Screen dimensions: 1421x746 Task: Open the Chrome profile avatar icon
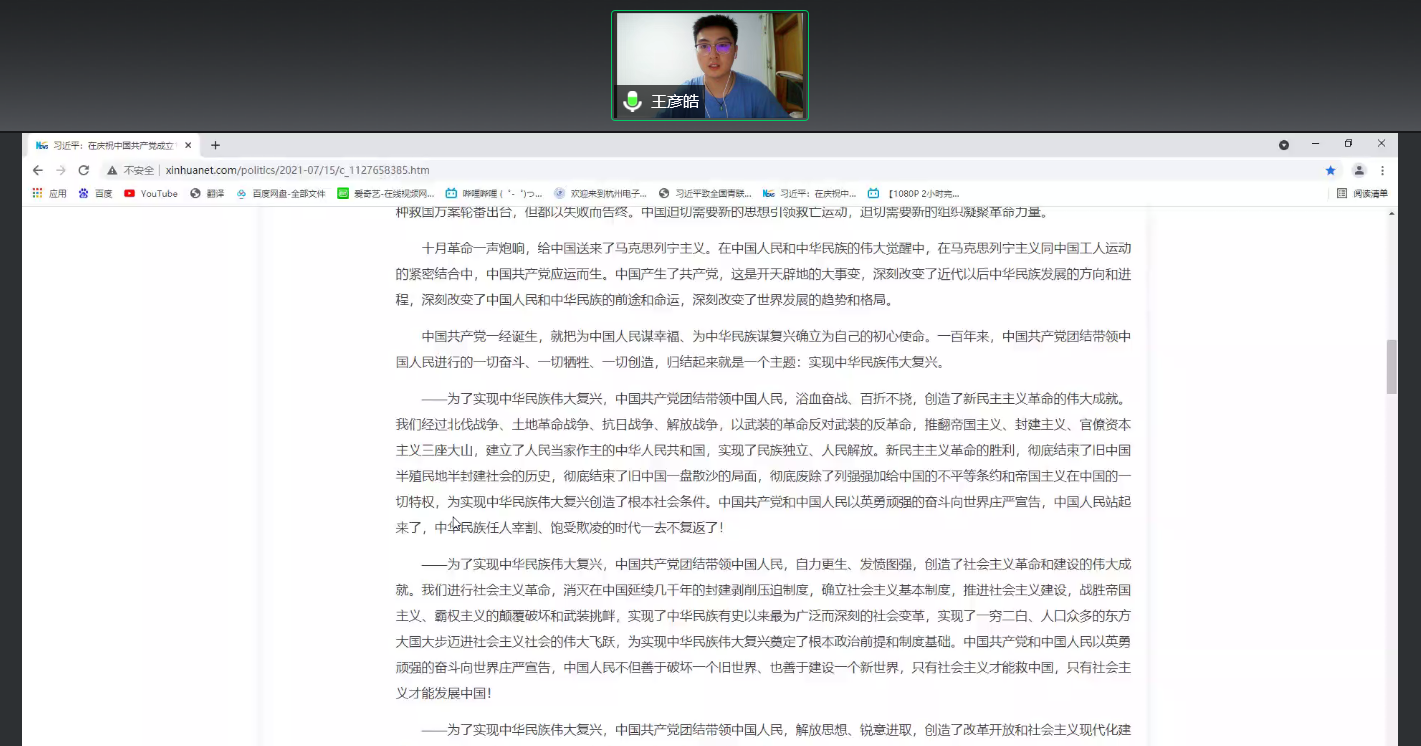coord(1359,170)
